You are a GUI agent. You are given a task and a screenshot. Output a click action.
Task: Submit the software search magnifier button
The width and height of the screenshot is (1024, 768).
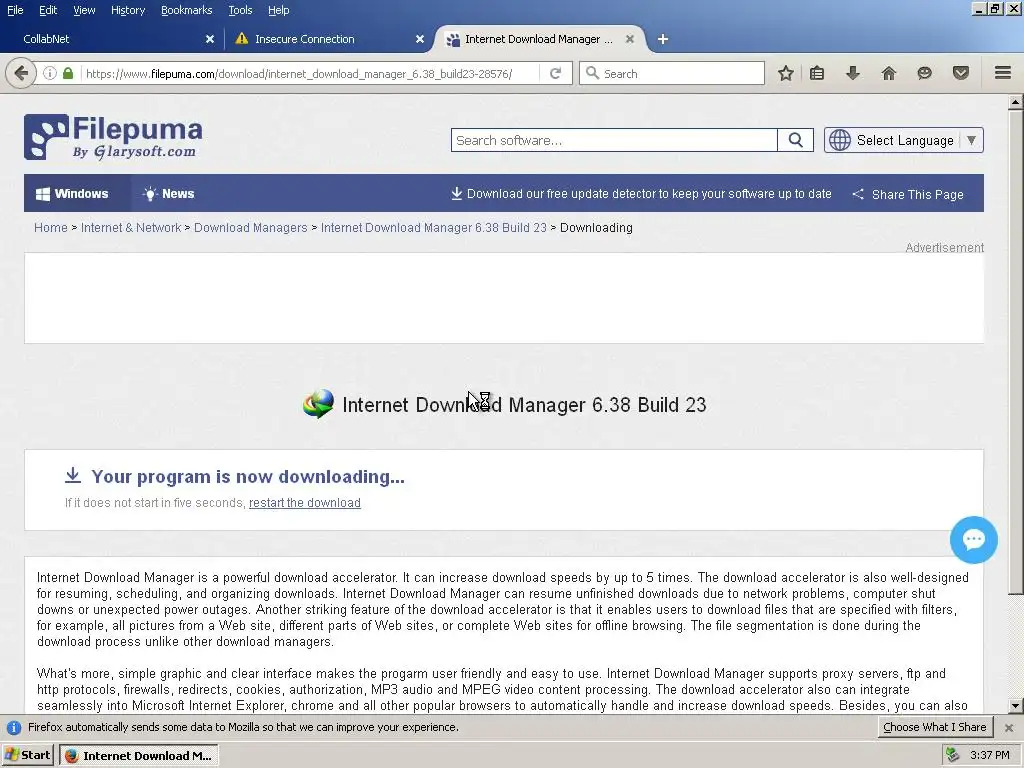point(795,140)
